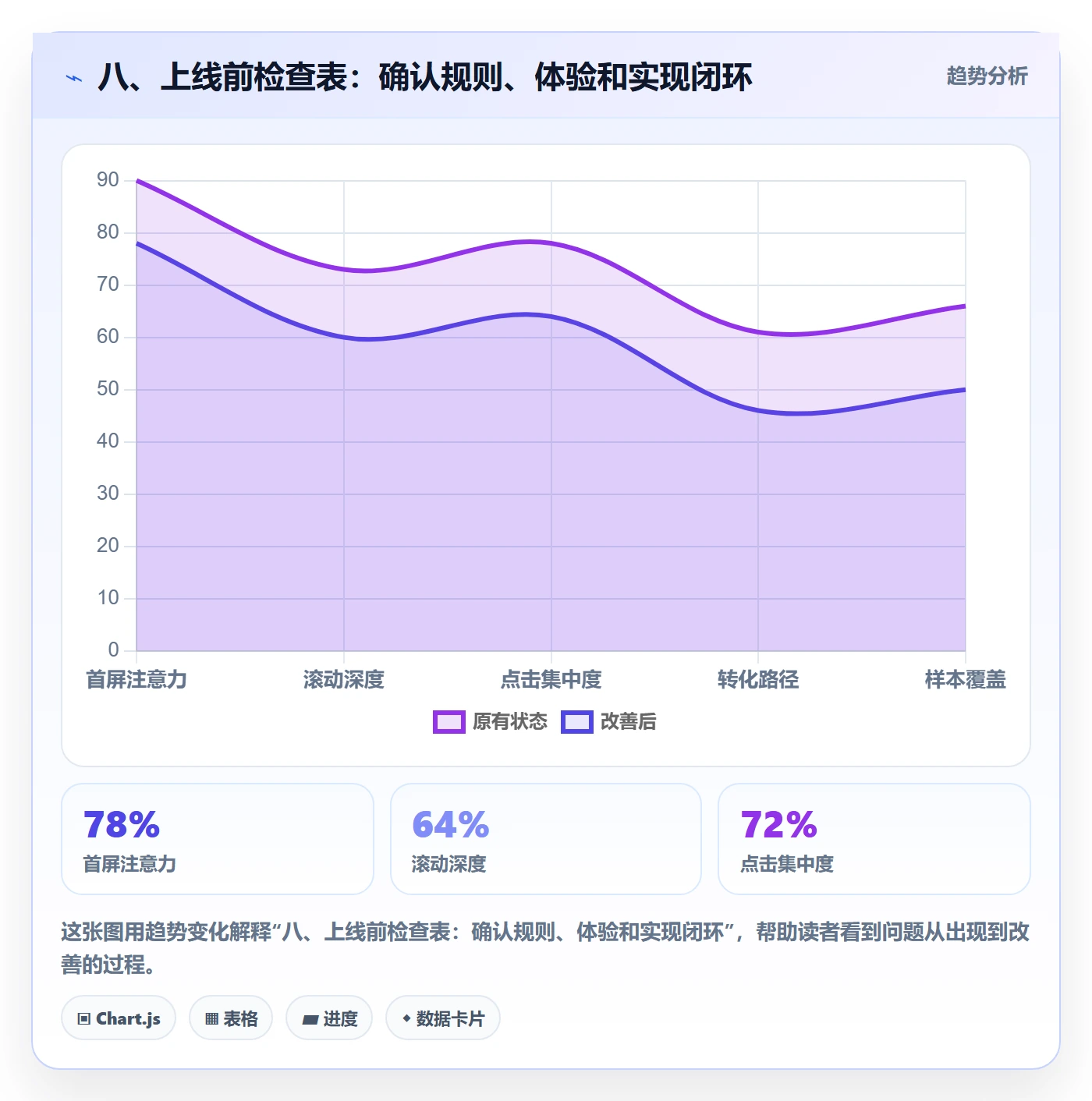Select the 表格 tag chip
Screen dimensions: 1092x1101
point(231,1018)
